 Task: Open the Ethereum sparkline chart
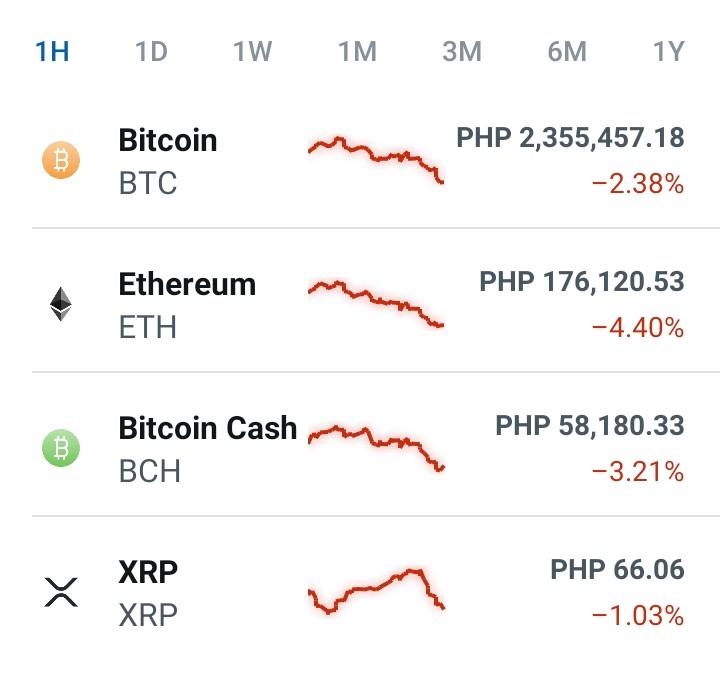pyautogui.click(x=376, y=303)
